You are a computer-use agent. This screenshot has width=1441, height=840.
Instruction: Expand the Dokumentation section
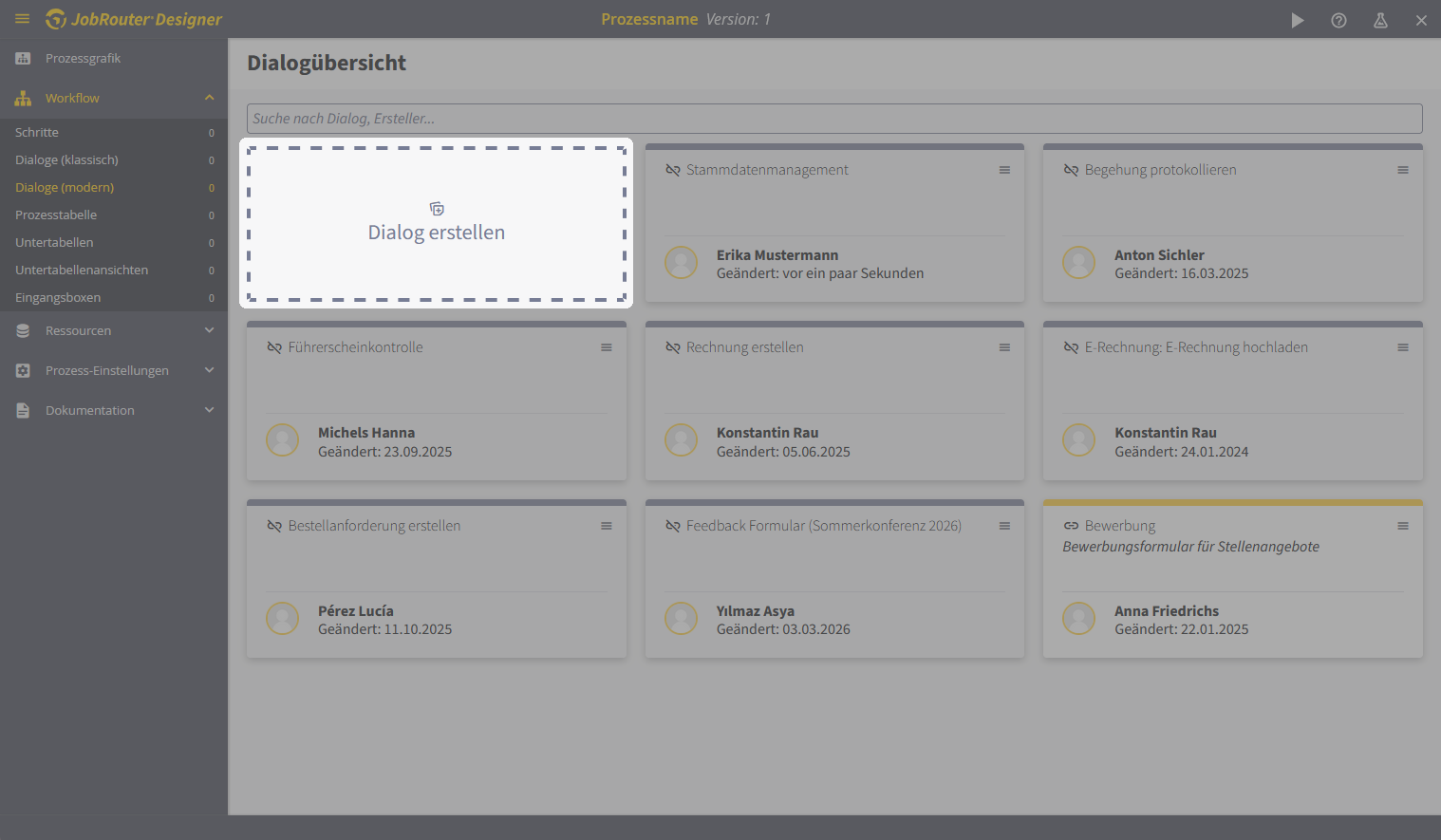pos(209,410)
